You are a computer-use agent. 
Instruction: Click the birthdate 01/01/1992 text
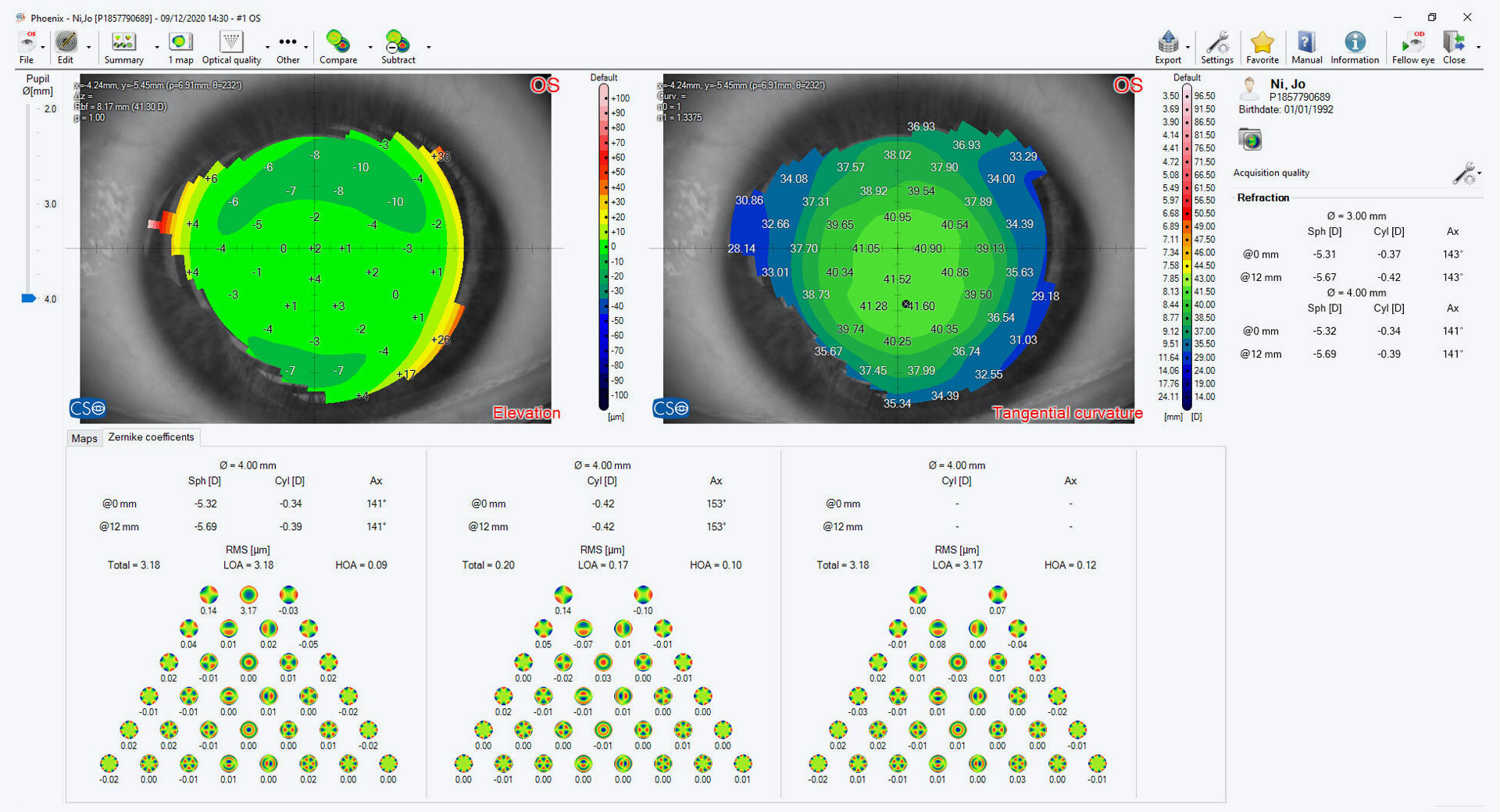click(1309, 109)
